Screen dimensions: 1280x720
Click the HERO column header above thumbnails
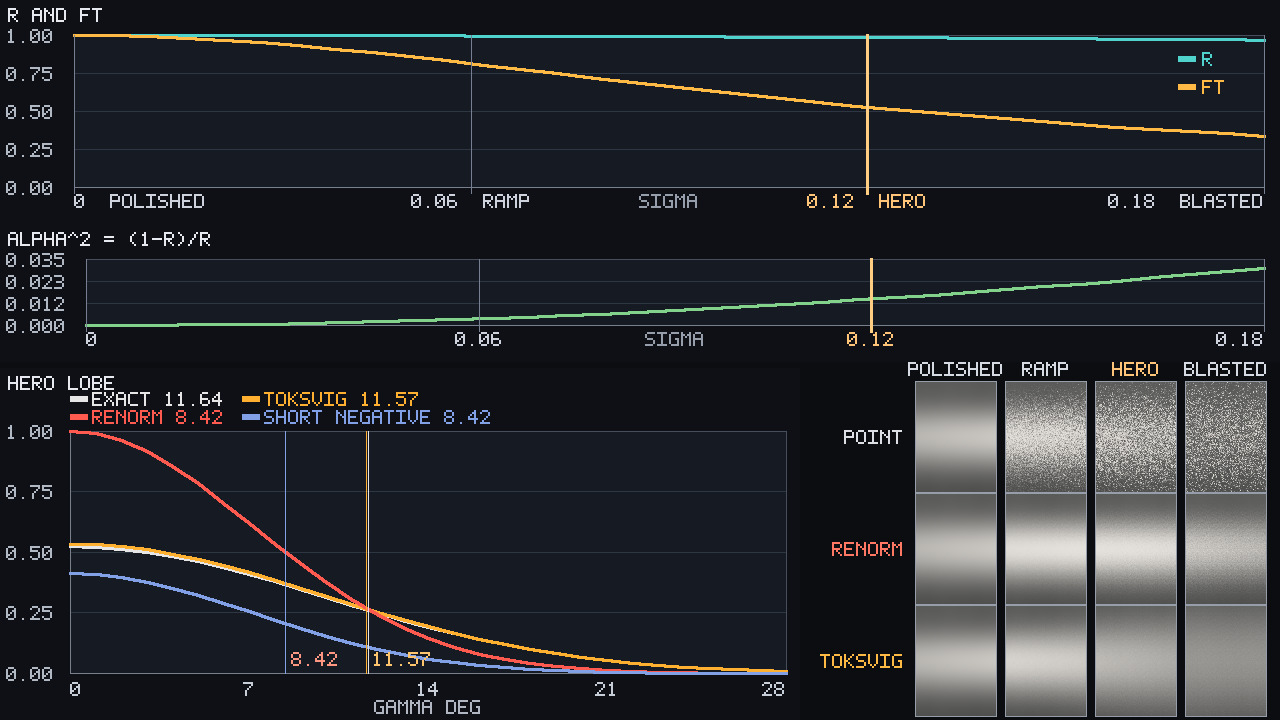[1135, 369]
